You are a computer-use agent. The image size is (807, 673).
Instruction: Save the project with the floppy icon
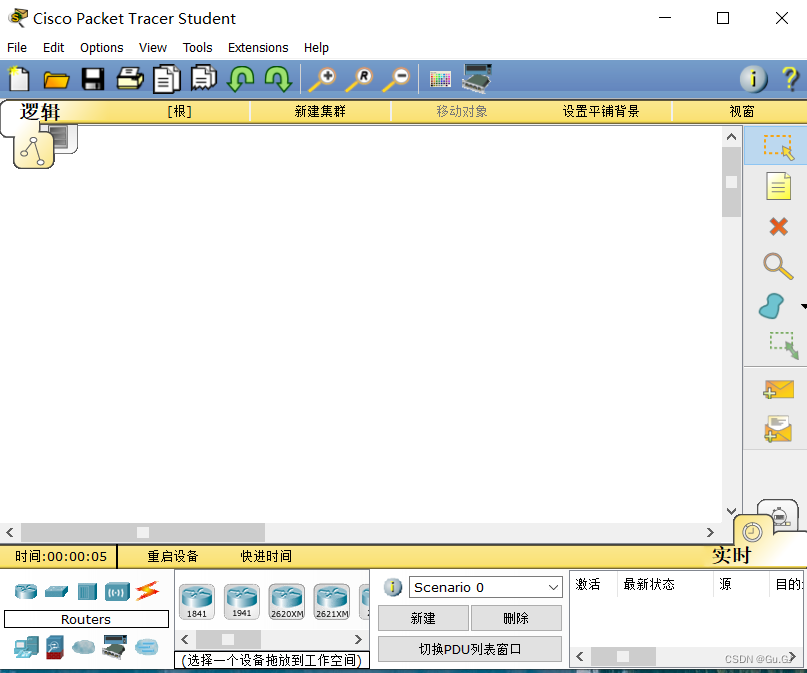point(93,80)
